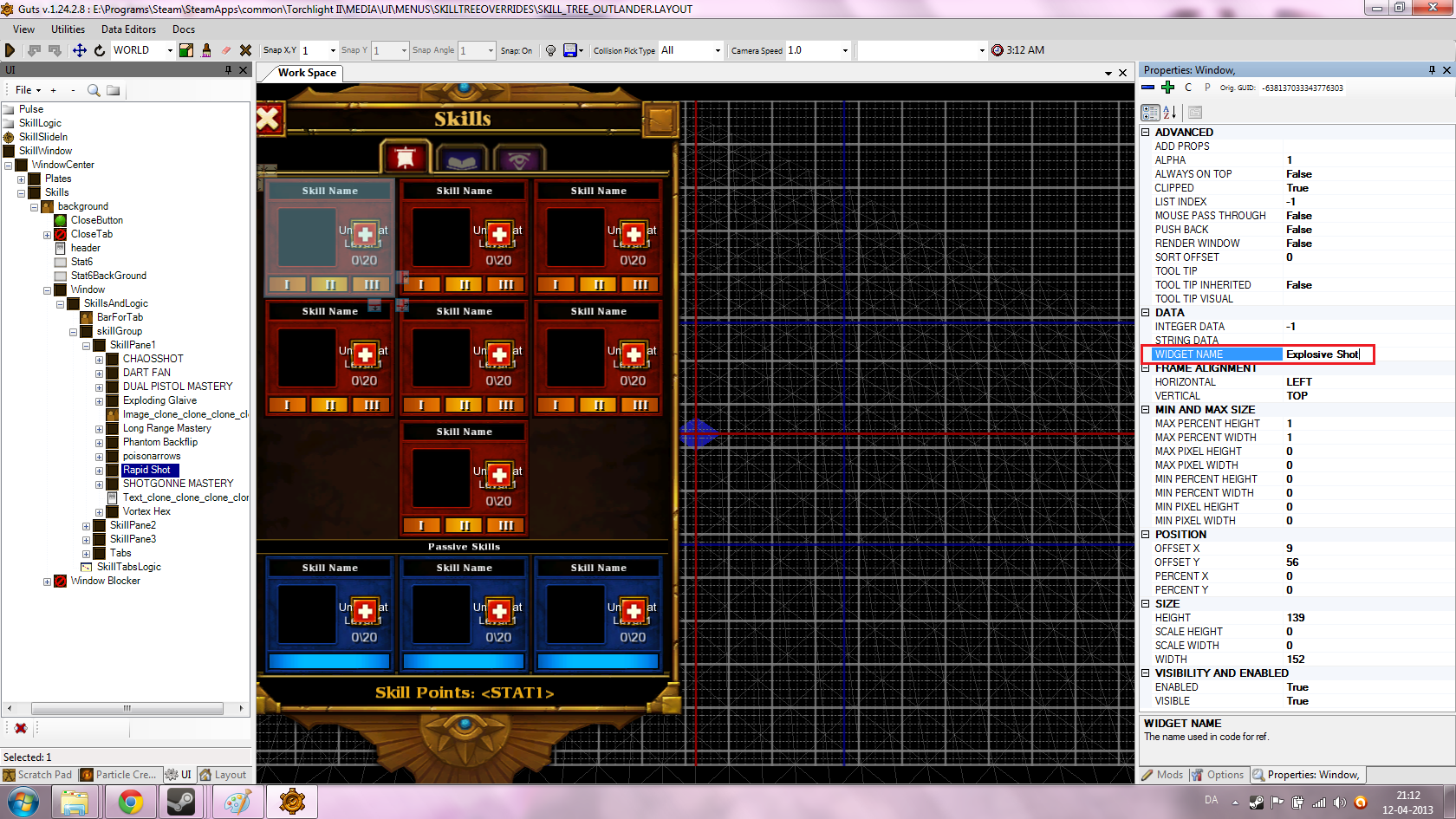Click the green plus icon in Properties
1456x819 pixels.
click(x=1168, y=88)
